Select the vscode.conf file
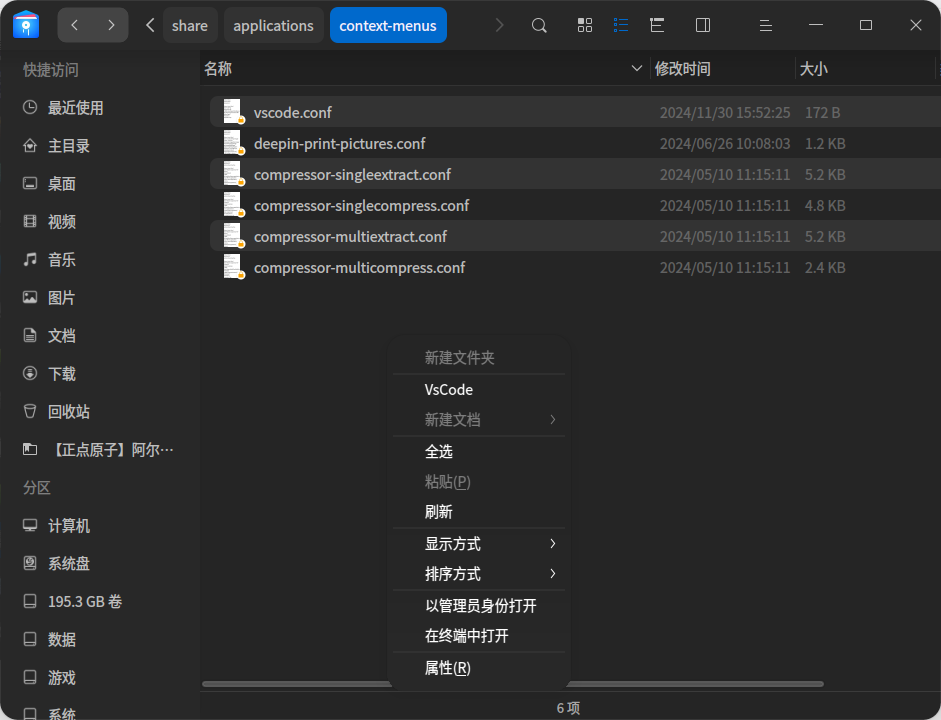Screen dimensions: 941x720 tap(576, 112)
